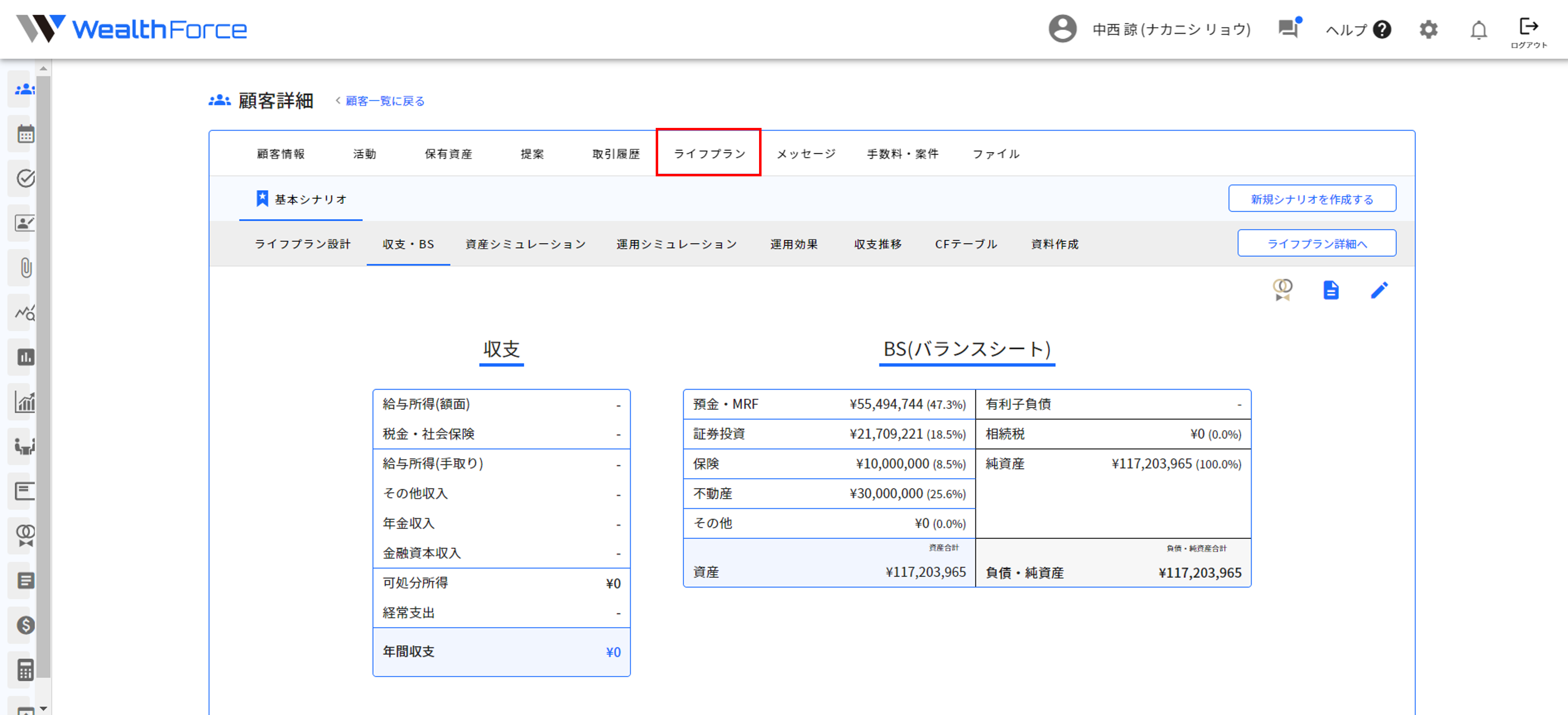Switch to 保有資産 tab
This screenshot has width=1568, height=715.
click(449, 154)
